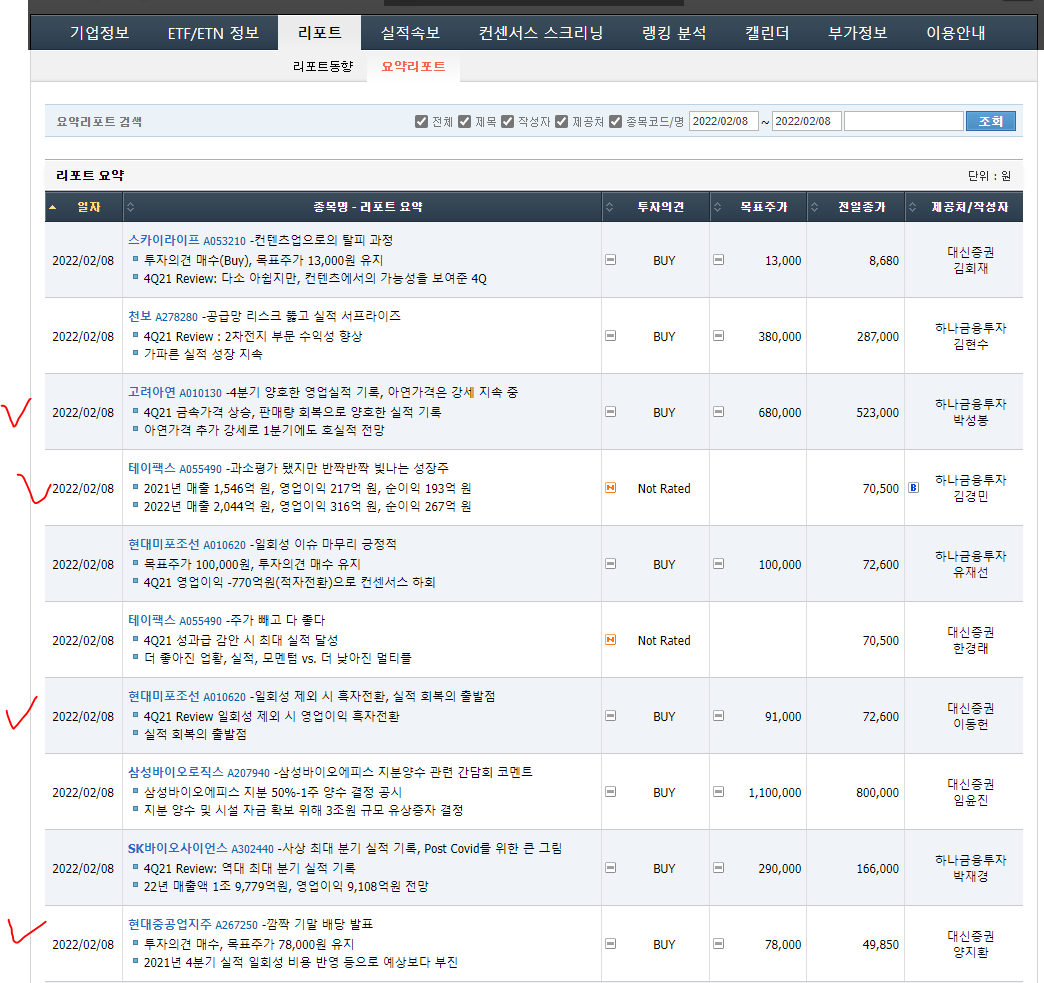The height and width of the screenshot is (983, 1044).
Task: Click orange N icon in 대신증권 테이팩스 row
Action: 611,639
